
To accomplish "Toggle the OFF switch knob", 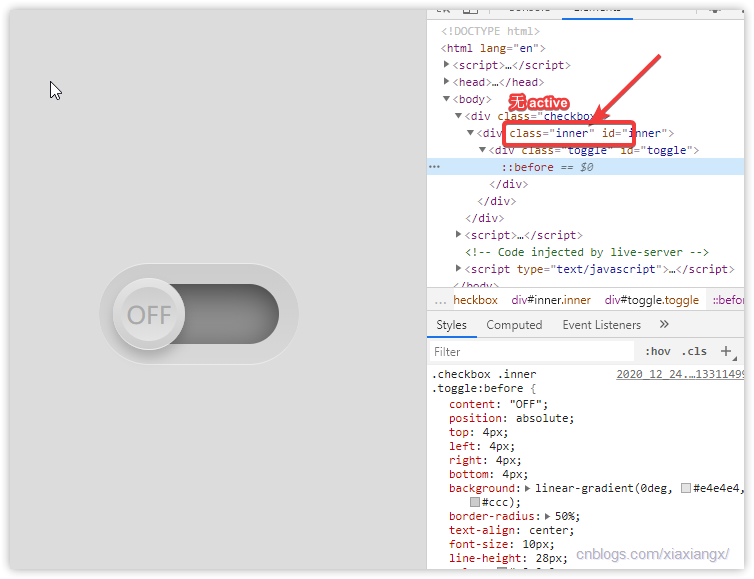I will [149, 314].
